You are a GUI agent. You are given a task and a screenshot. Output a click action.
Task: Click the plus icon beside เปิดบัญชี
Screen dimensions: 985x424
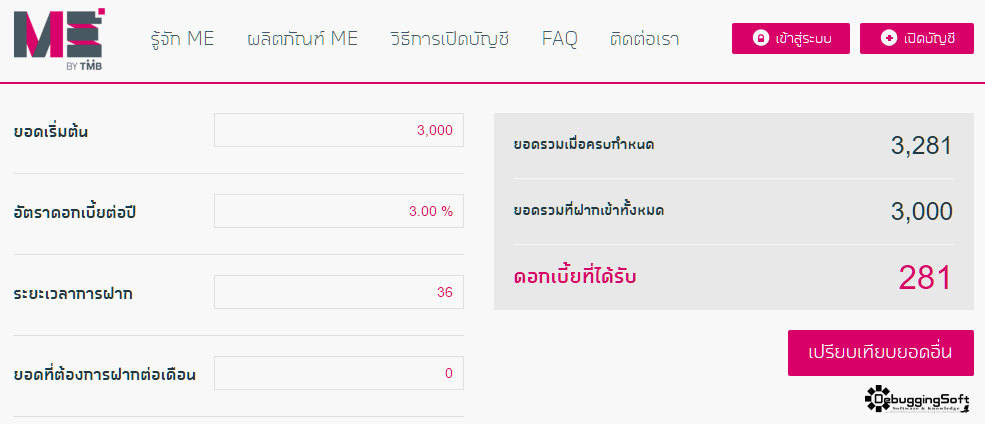pyautogui.click(x=888, y=39)
